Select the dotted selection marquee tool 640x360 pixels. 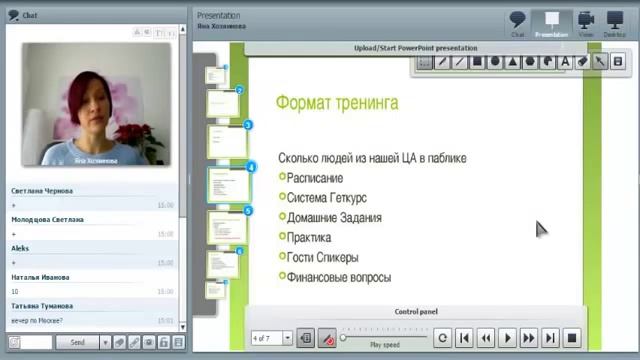424,62
